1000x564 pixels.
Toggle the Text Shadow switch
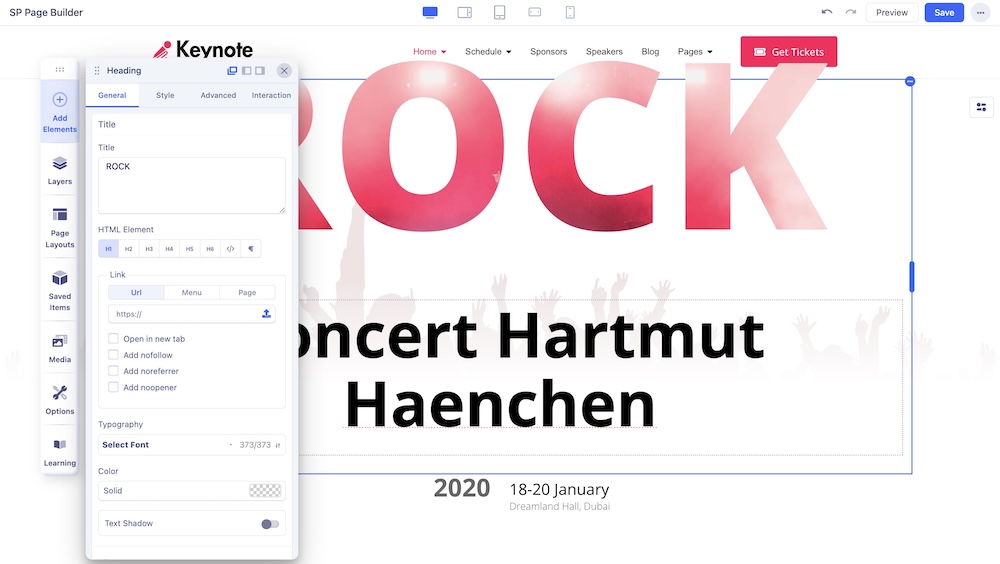[x=270, y=524]
